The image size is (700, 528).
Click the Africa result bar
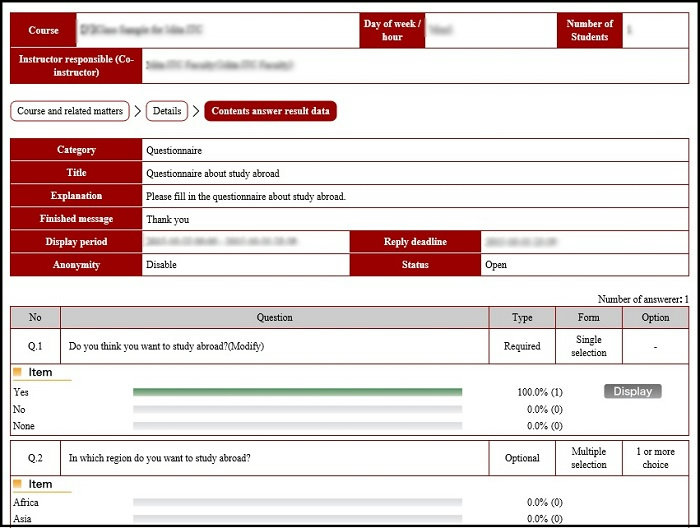click(x=297, y=502)
